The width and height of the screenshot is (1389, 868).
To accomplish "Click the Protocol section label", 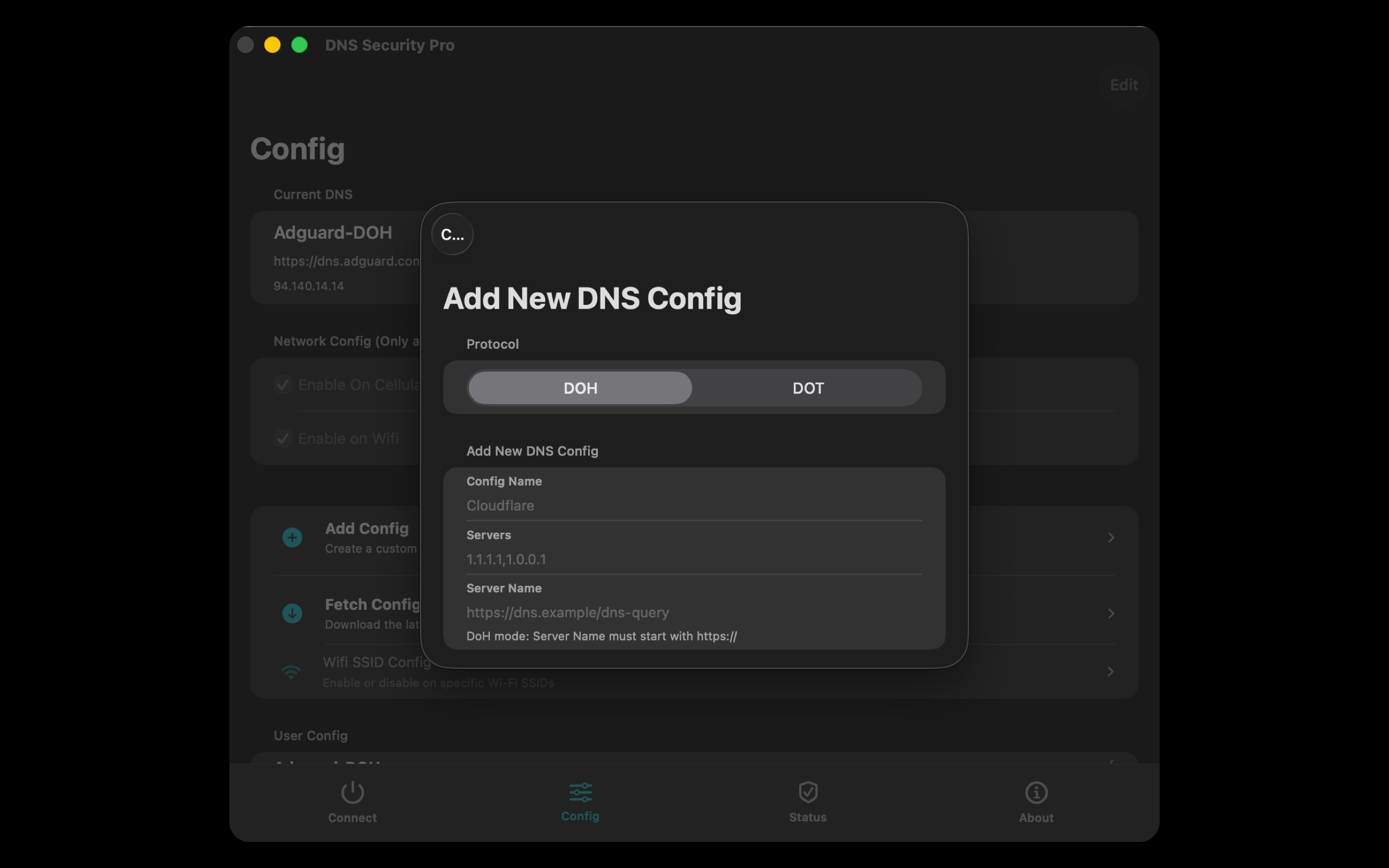I will (x=493, y=344).
